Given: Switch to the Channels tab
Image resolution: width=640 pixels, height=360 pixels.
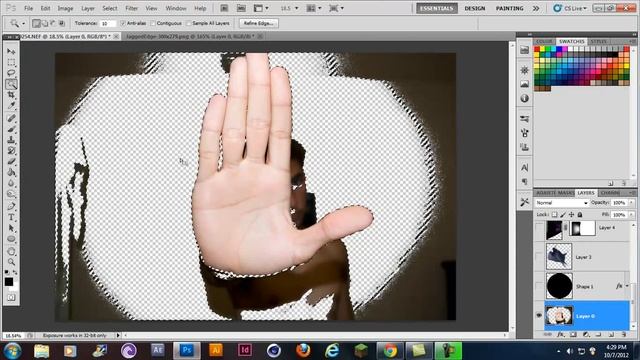Looking at the screenshot, I should [x=611, y=193].
